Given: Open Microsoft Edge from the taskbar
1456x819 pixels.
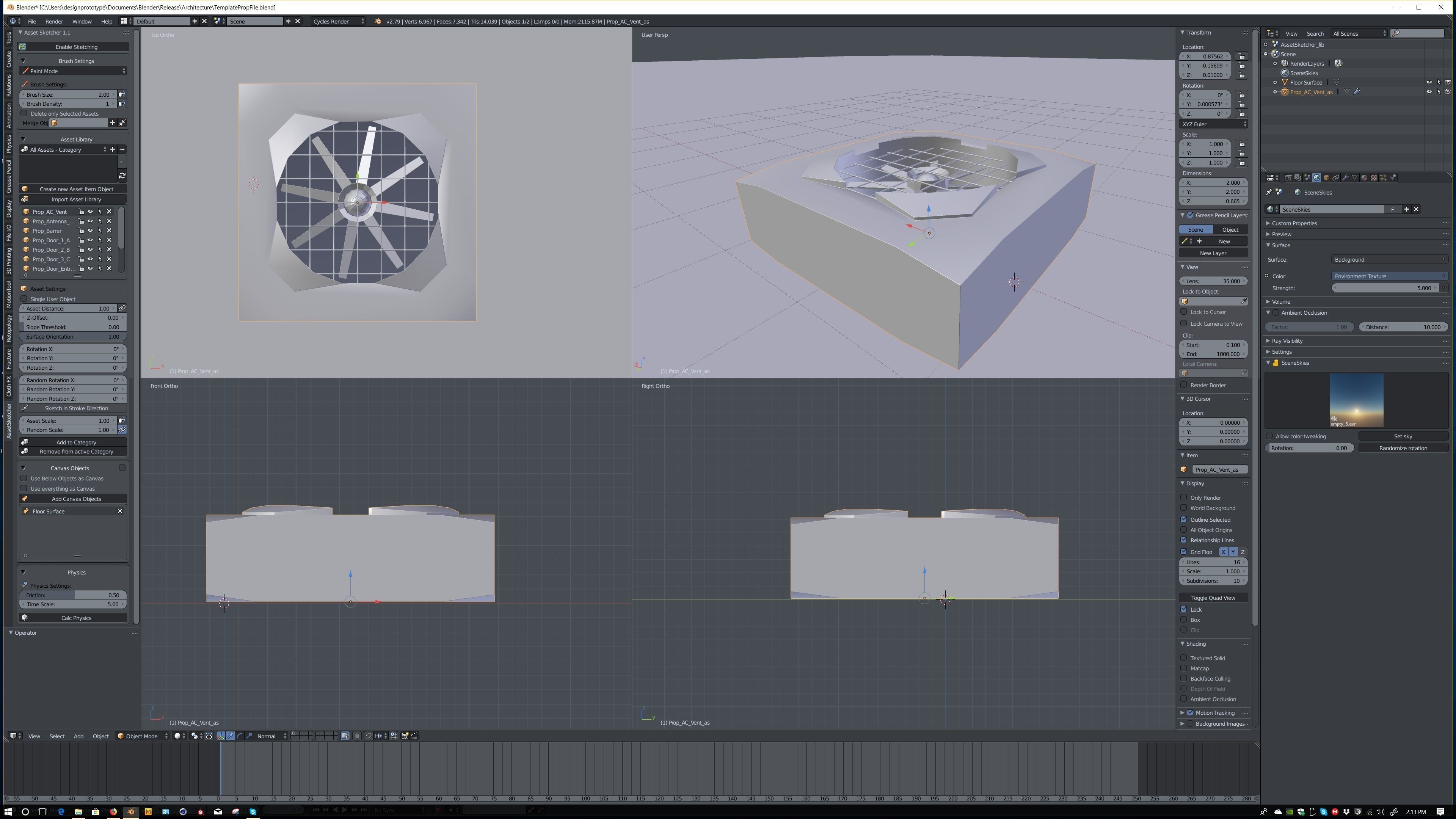Looking at the screenshot, I should (x=61, y=812).
